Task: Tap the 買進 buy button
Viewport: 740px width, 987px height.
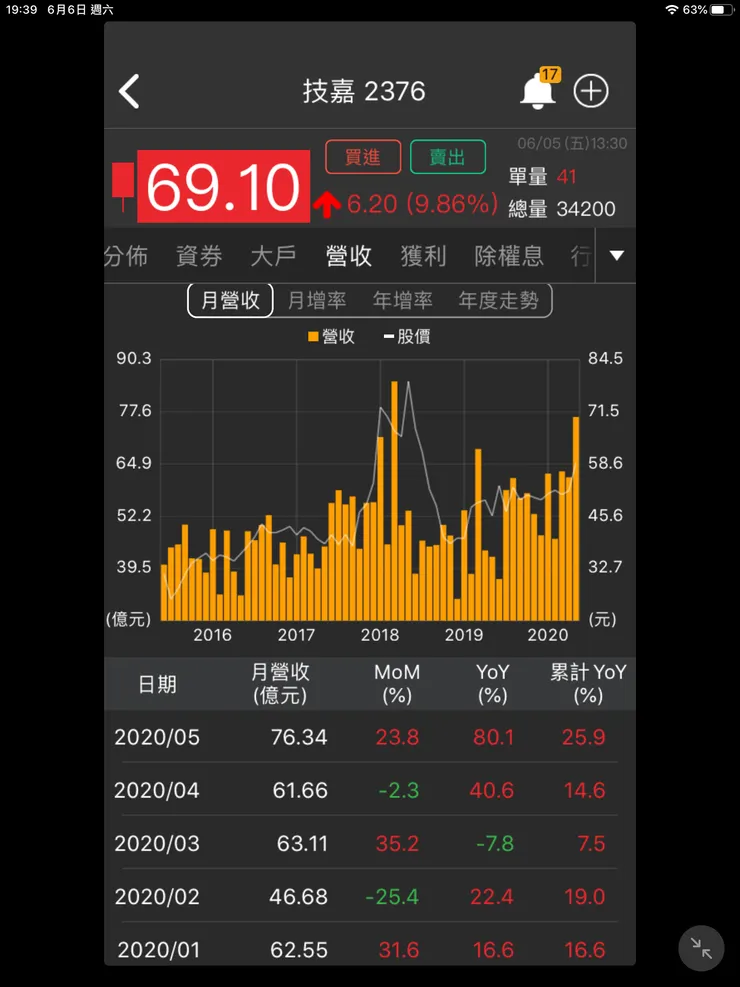Action: click(x=363, y=157)
